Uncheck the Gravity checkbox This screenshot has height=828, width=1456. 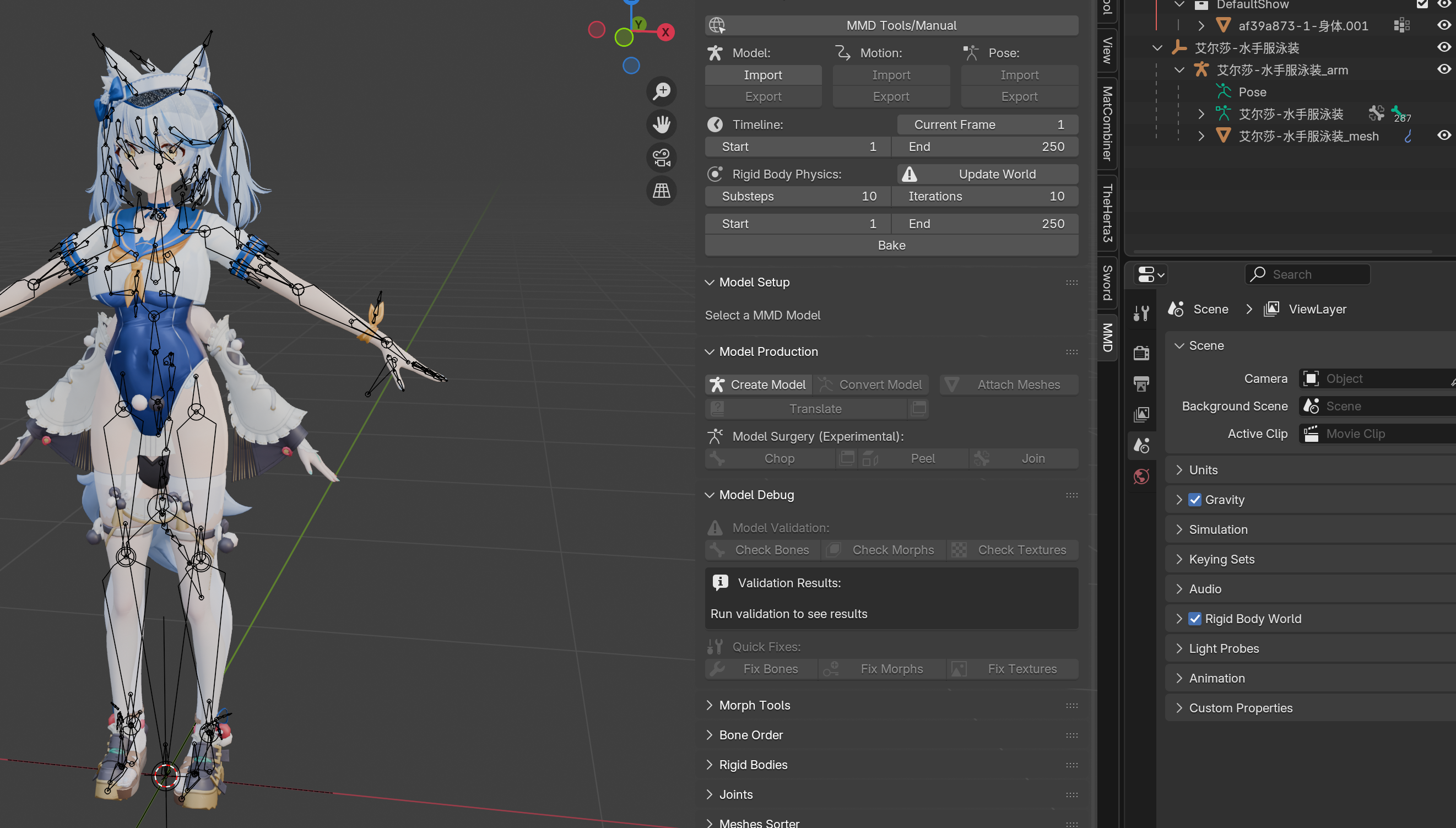tap(1194, 499)
